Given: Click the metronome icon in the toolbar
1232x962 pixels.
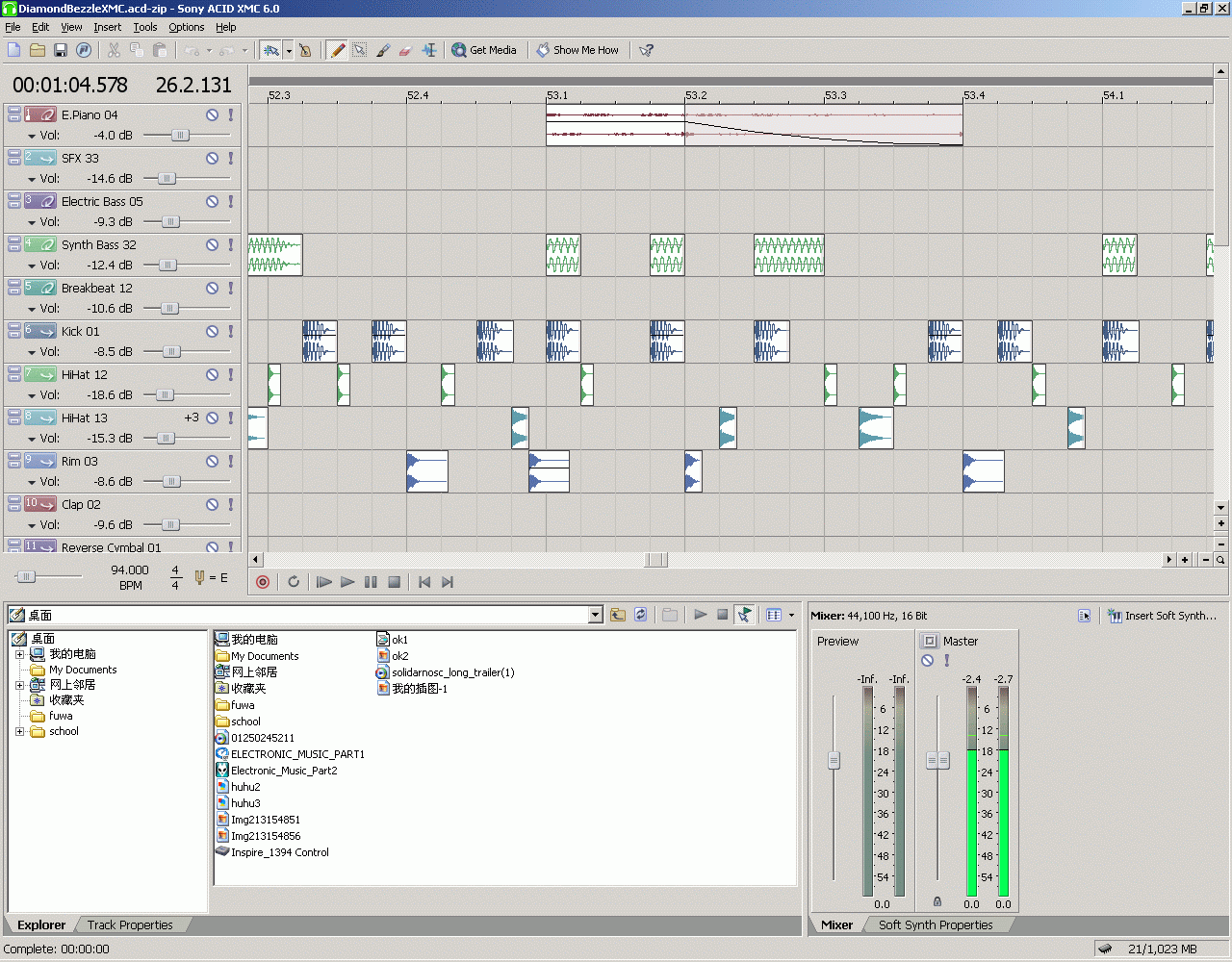Looking at the screenshot, I should (305, 50).
